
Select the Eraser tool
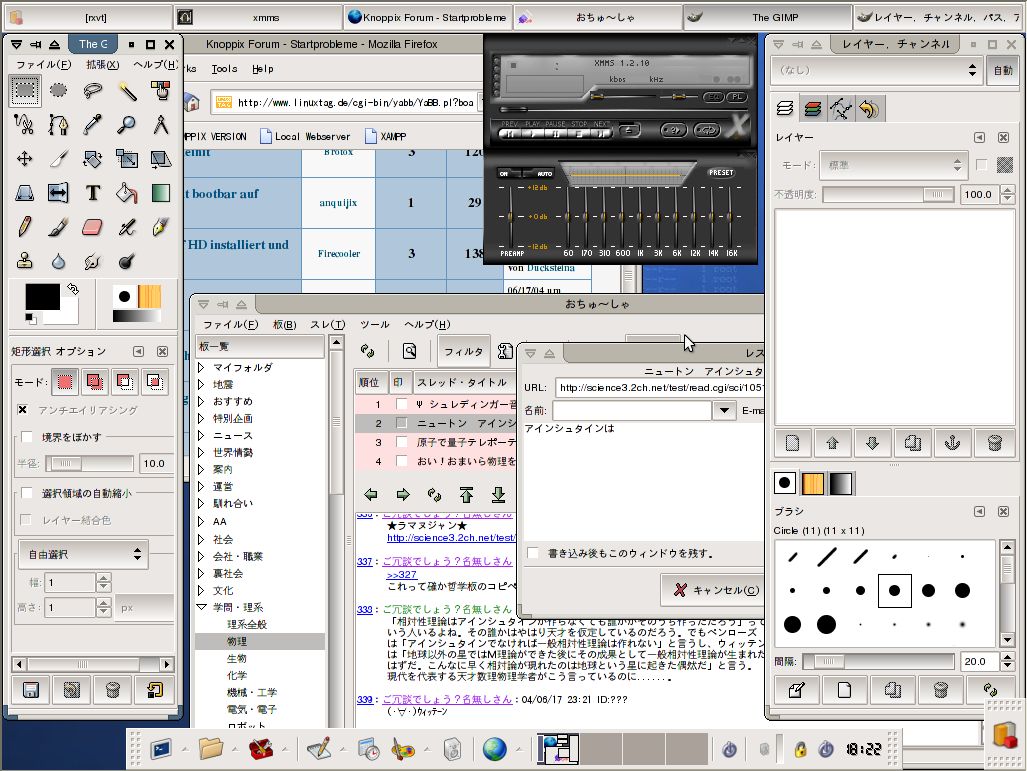point(93,227)
